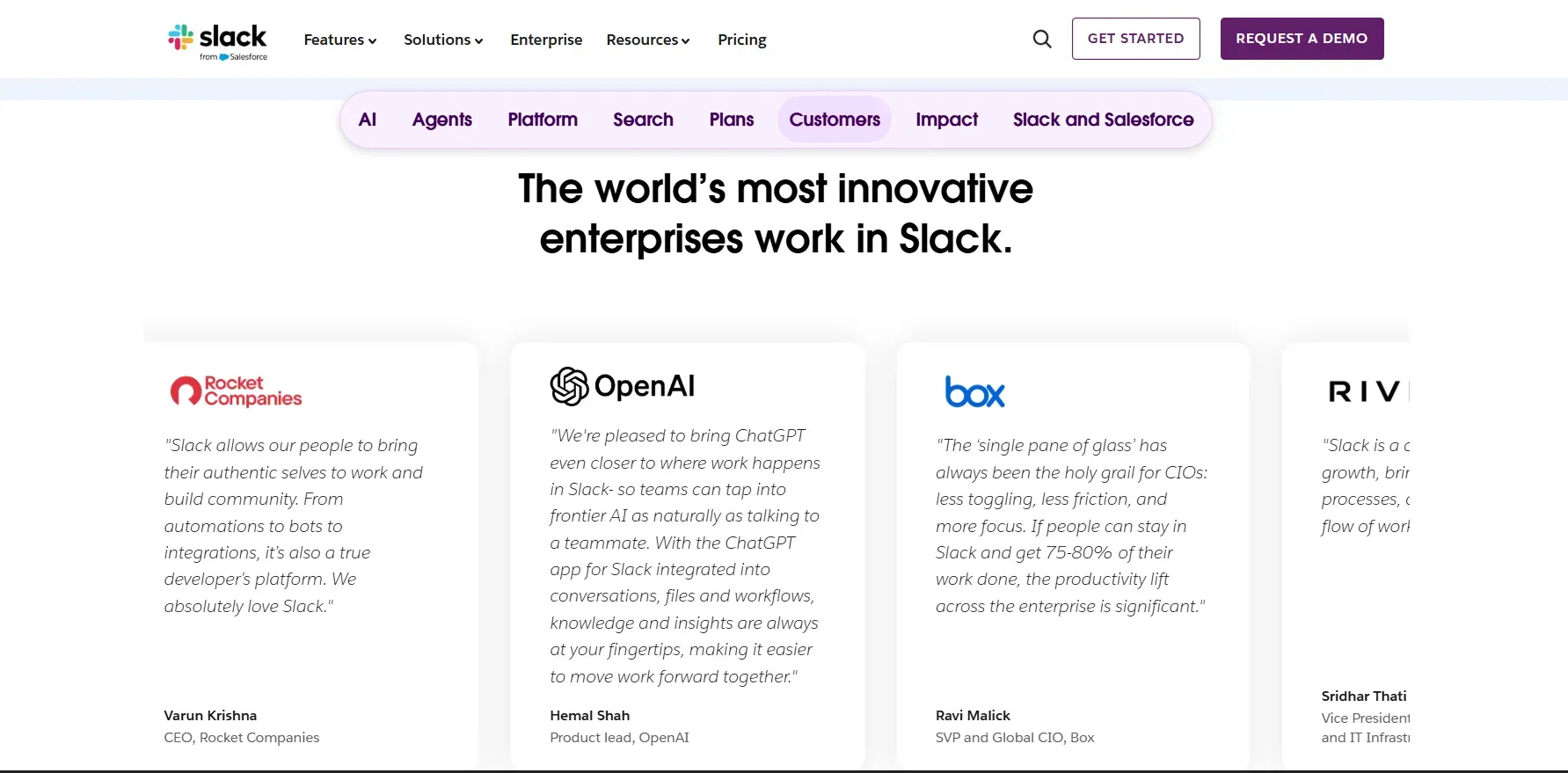Click the Get Started button

(x=1135, y=39)
